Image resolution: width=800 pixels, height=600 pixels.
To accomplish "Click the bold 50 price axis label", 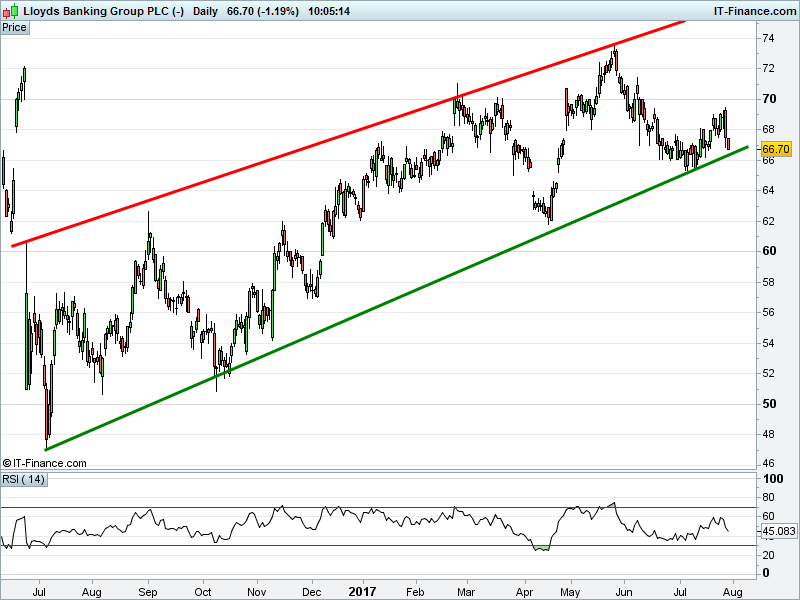I will pyautogui.click(x=769, y=404).
